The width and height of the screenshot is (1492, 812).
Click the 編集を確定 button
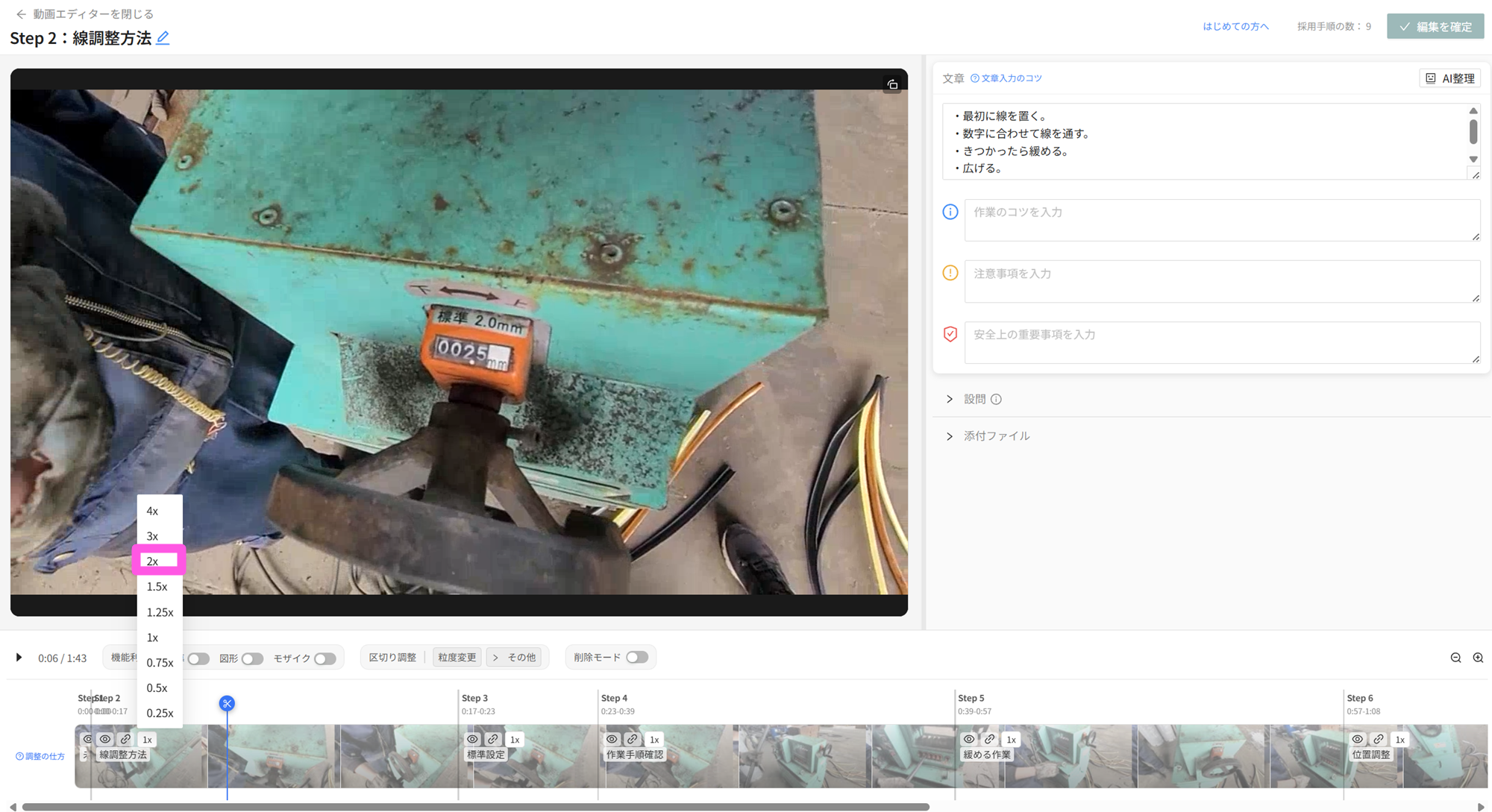click(x=1435, y=26)
